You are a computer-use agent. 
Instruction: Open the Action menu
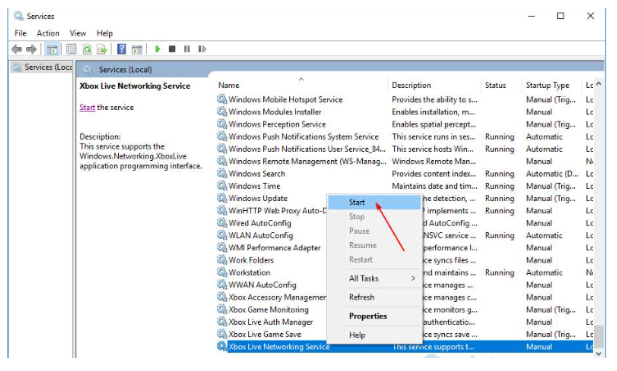tap(48, 33)
